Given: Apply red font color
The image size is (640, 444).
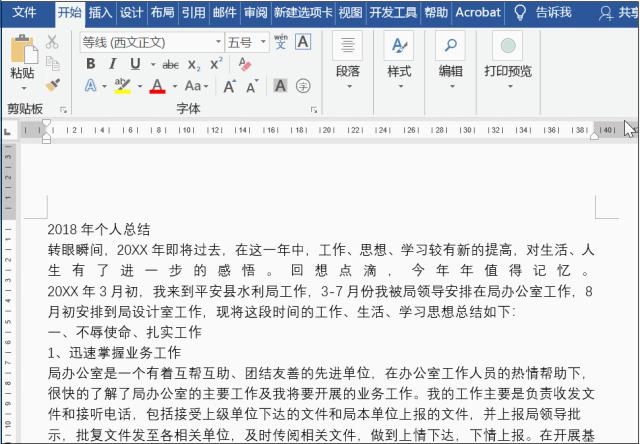Looking at the screenshot, I should (158, 86).
